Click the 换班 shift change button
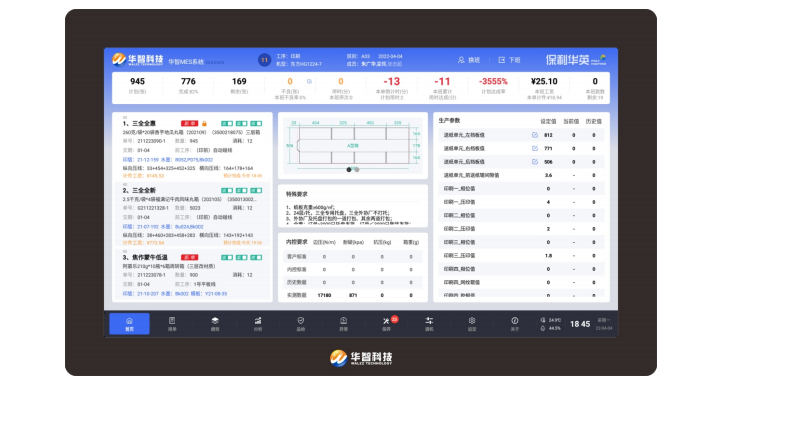 [x=468, y=60]
